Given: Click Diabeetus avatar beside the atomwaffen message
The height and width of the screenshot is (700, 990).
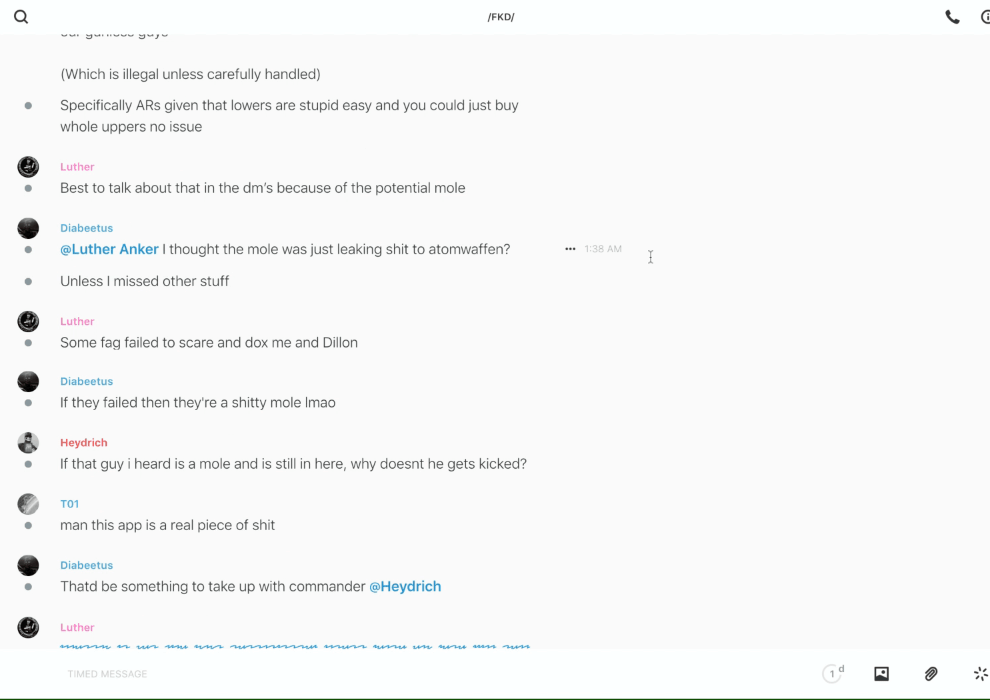Looking at the screenshot, I should [28, 228].
